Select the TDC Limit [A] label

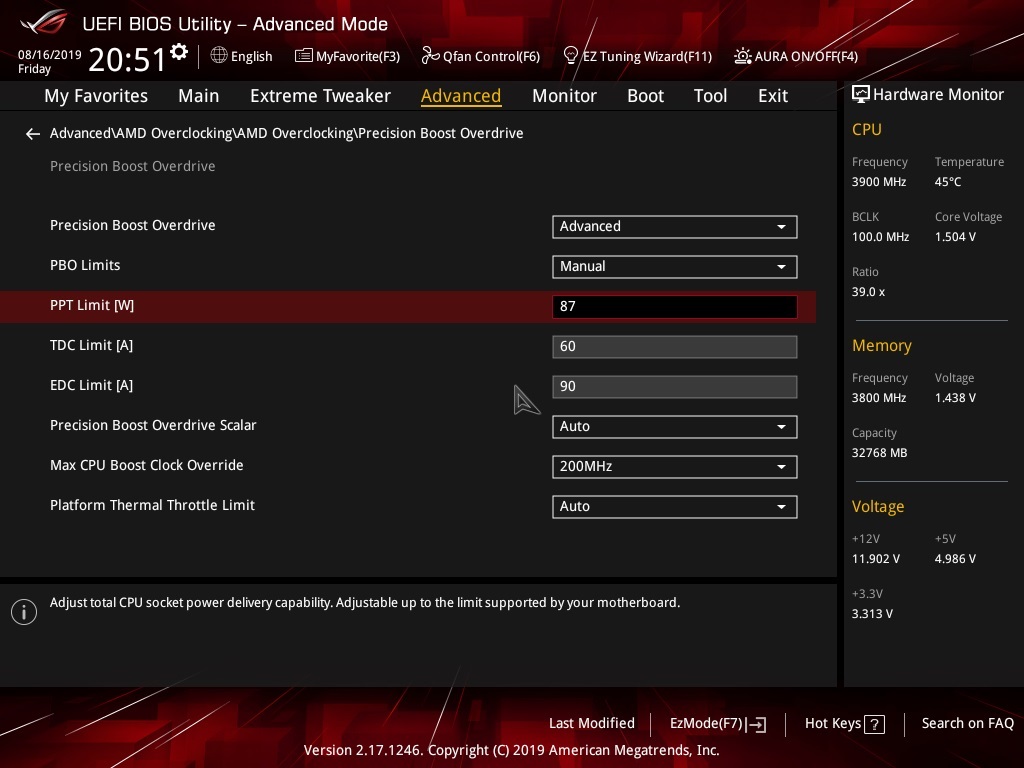(x=91, y=345)
